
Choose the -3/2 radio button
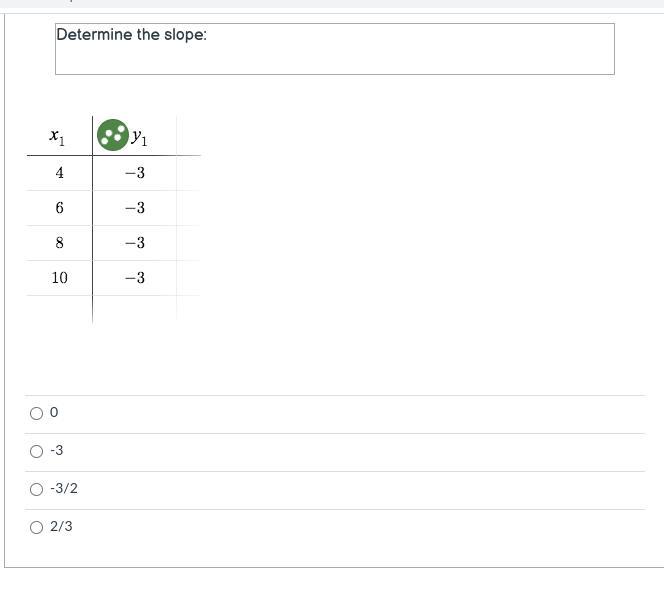(36, 490)
